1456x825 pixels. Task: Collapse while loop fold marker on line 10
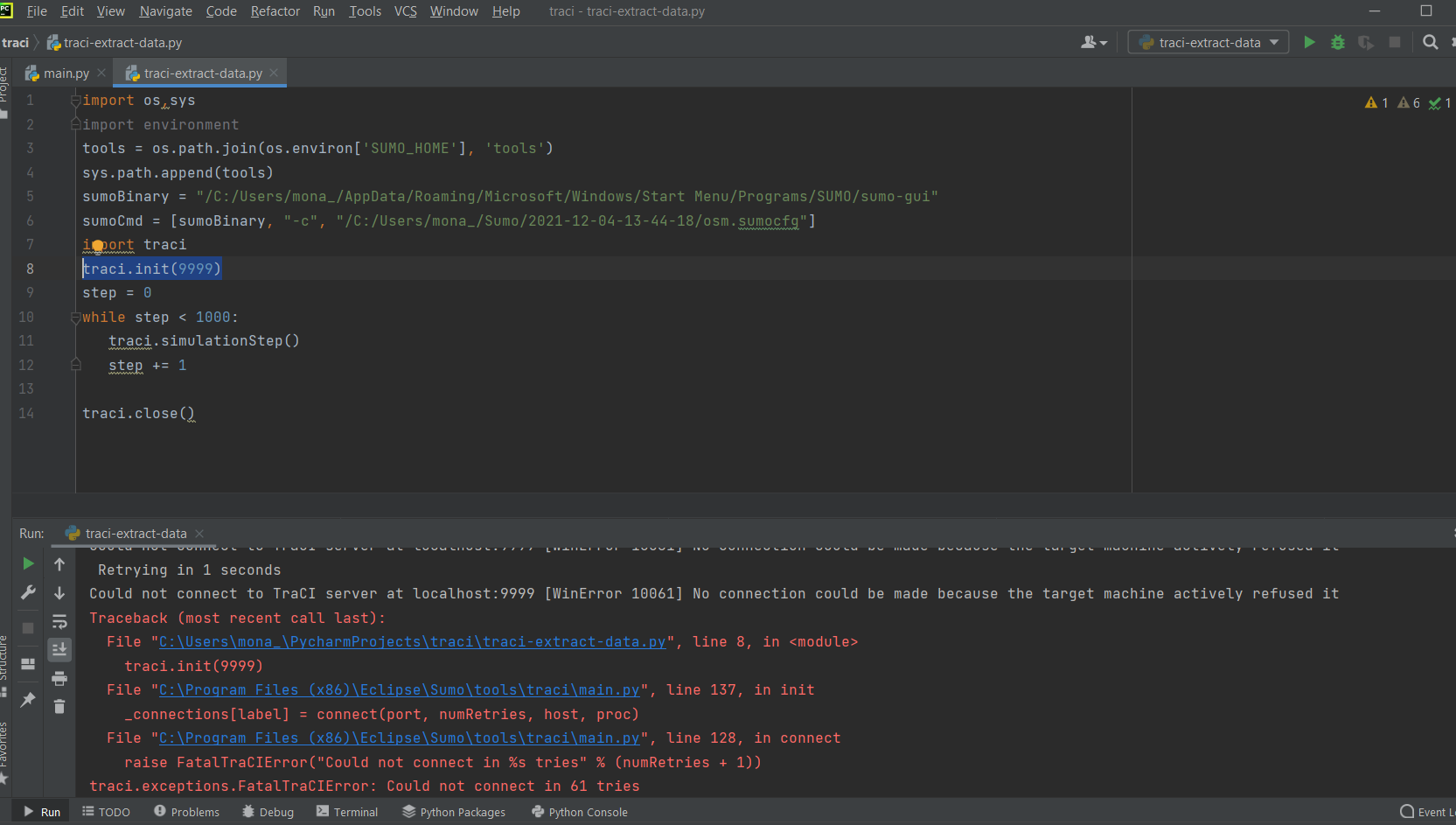tap(75, 318)
